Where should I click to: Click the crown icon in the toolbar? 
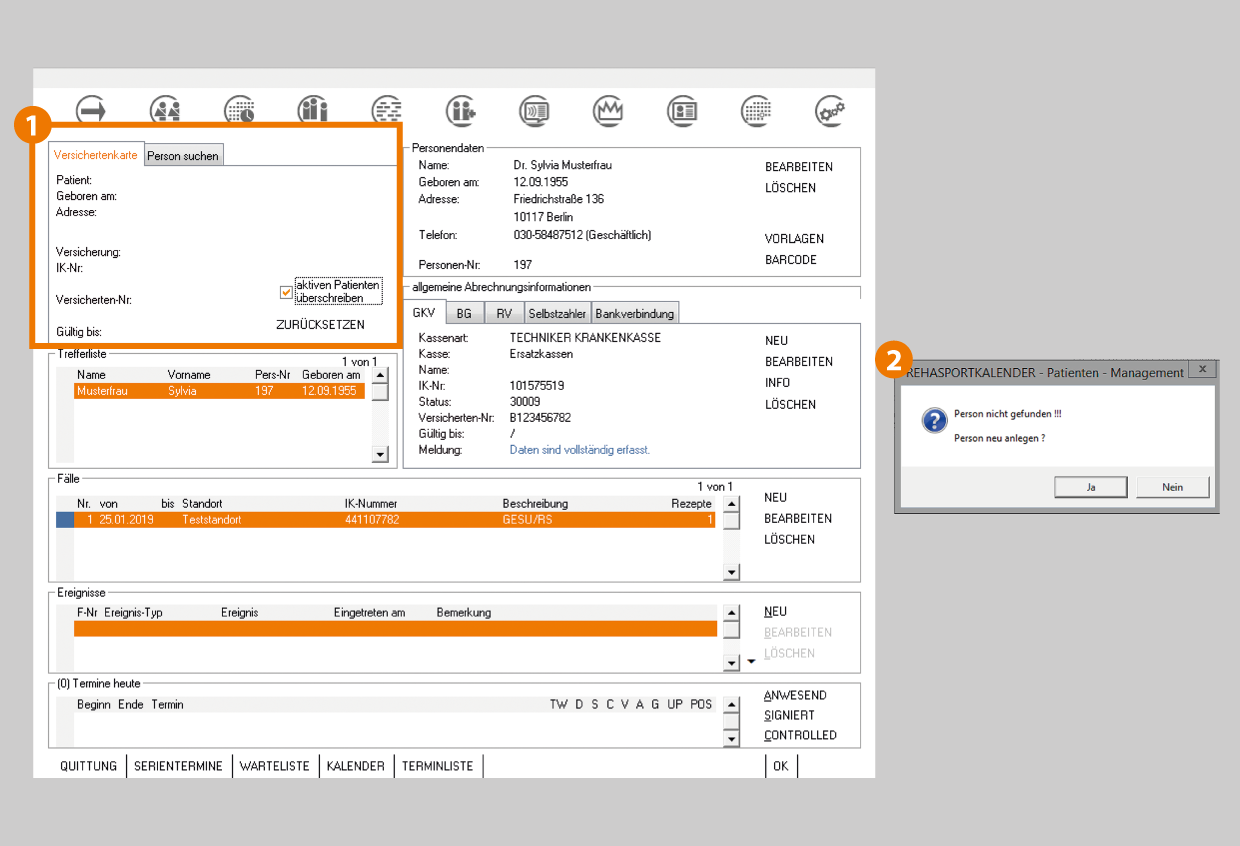click(608, 110)
